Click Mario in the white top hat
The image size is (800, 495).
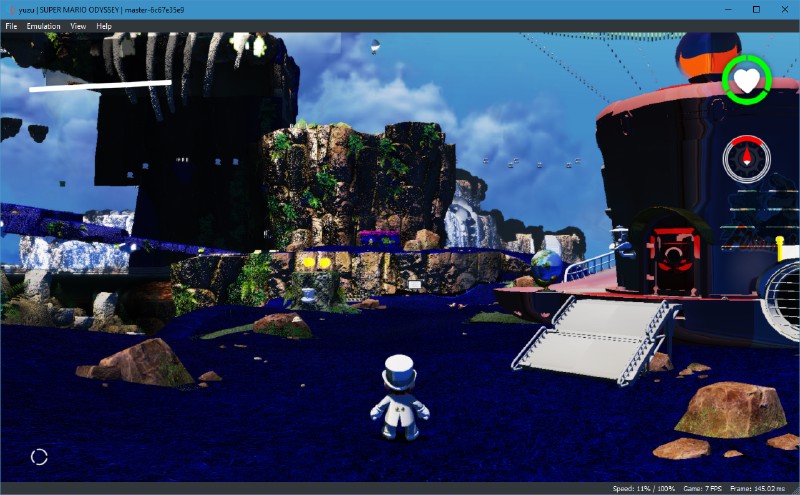399,398
